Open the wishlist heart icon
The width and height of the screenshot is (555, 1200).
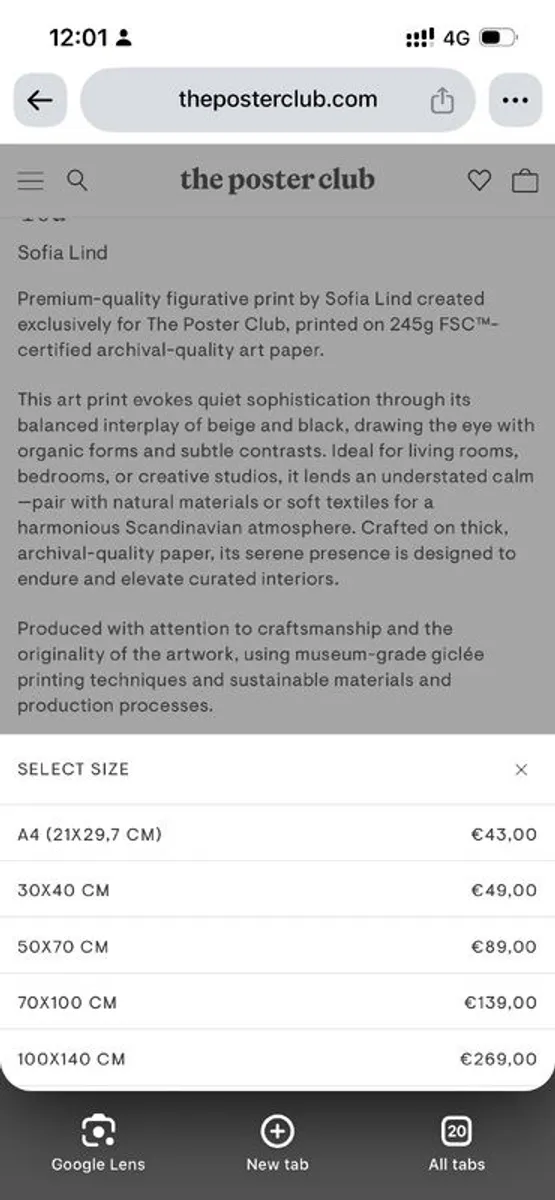[x=480, y=180]
